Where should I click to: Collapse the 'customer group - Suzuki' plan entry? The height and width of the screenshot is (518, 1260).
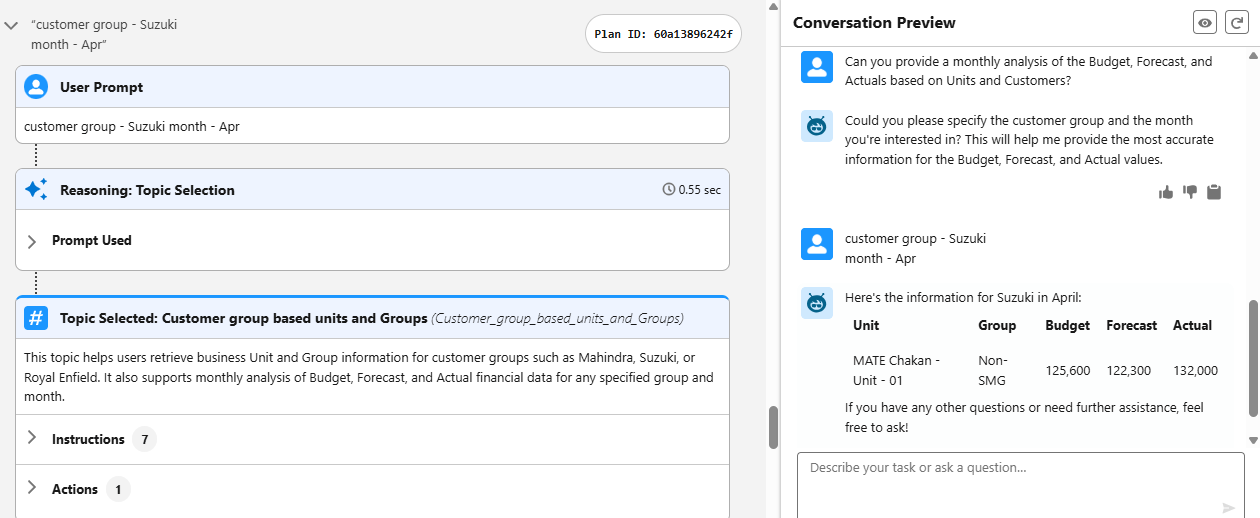pyautogui.click(x=12, y=26)
